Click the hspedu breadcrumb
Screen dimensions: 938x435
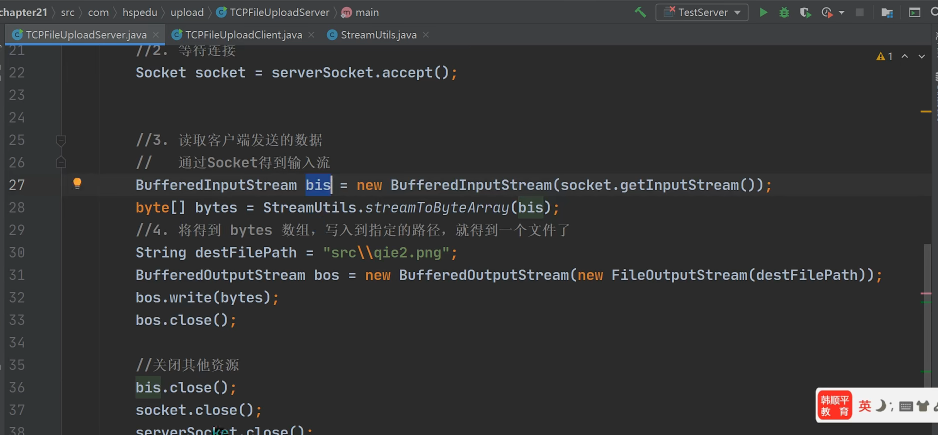tap(139, 12)
